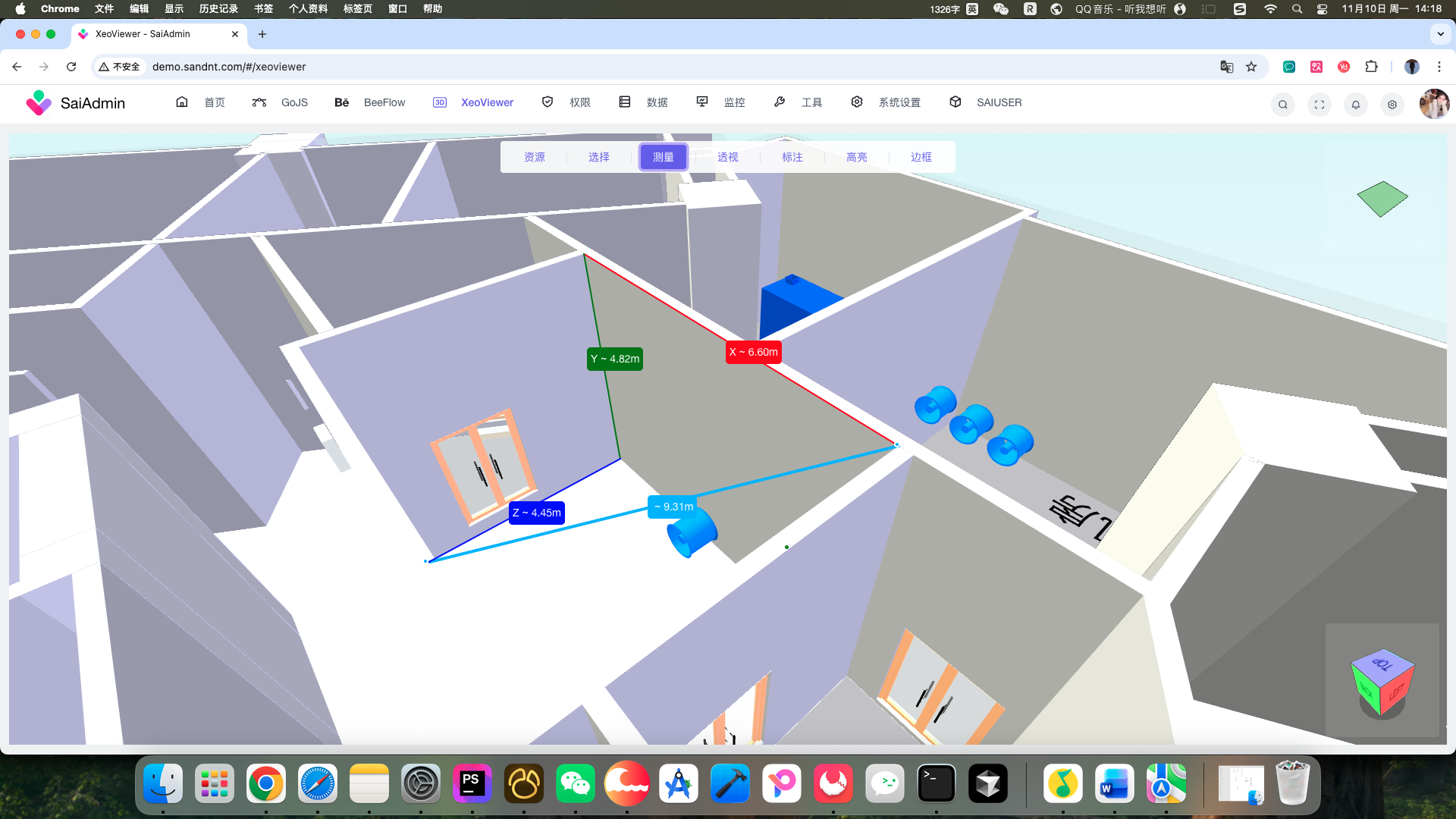Toggle fullscreen mode icon
Viewport: 1456px width, 819px height.
pyautogui.click(x=1319, y=105)
